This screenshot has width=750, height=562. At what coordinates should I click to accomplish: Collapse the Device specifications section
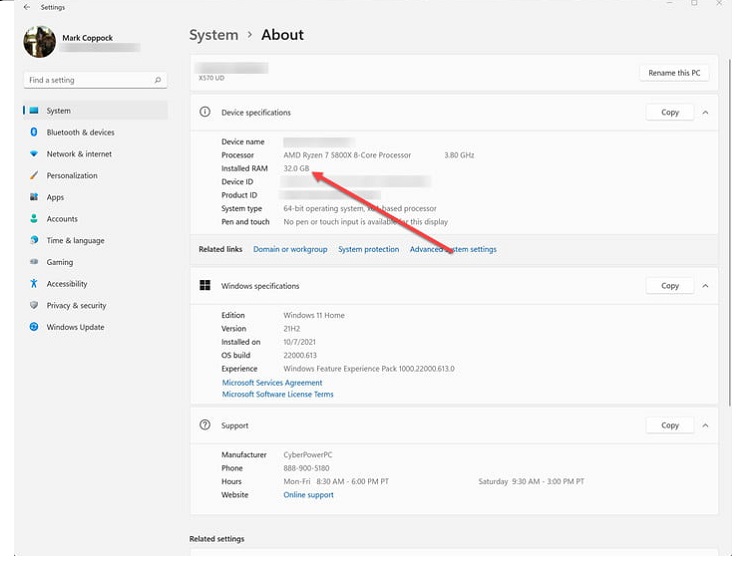(705, 113)
